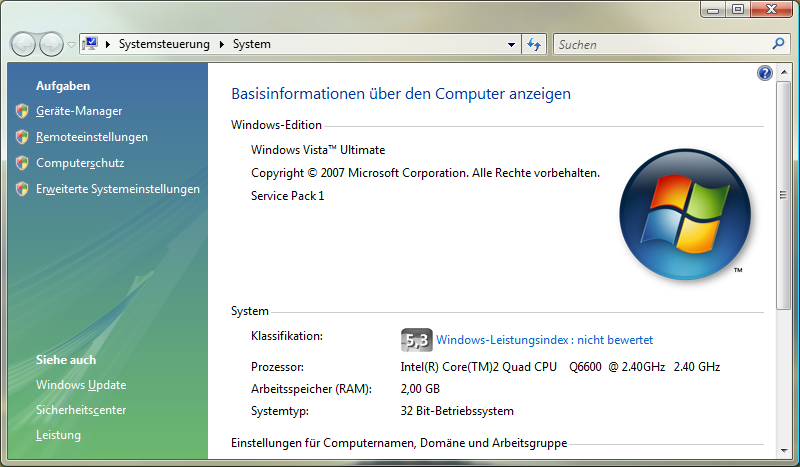Expand the arrow before Systemsteuerung

[x=108, y=44]
